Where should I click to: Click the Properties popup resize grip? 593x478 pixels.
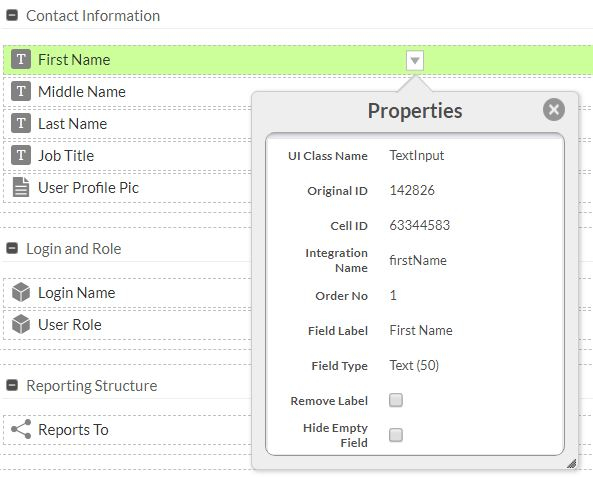[x=571, y=463]
